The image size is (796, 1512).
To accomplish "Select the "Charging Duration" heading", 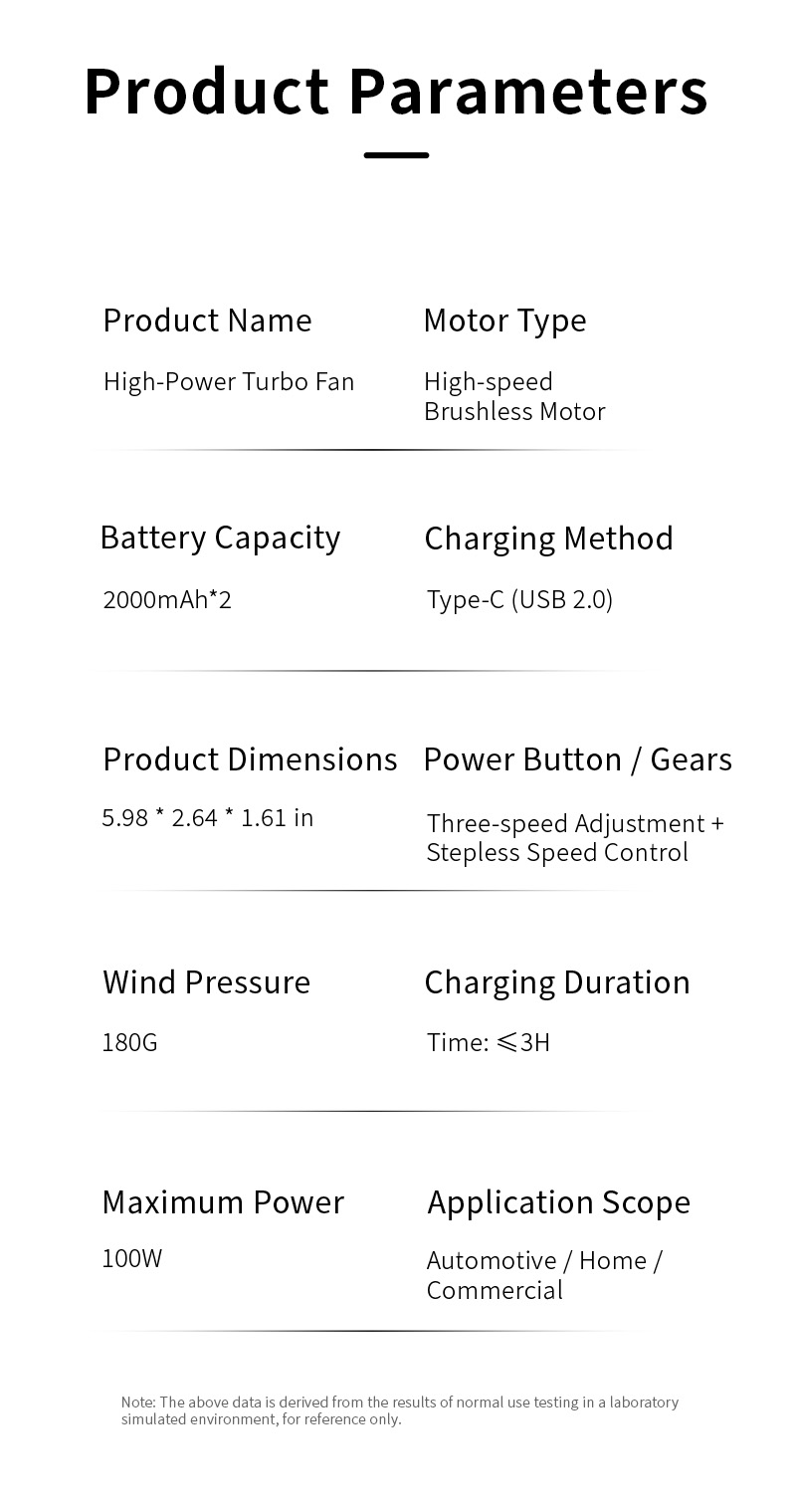I will click(x=556, y=982).
